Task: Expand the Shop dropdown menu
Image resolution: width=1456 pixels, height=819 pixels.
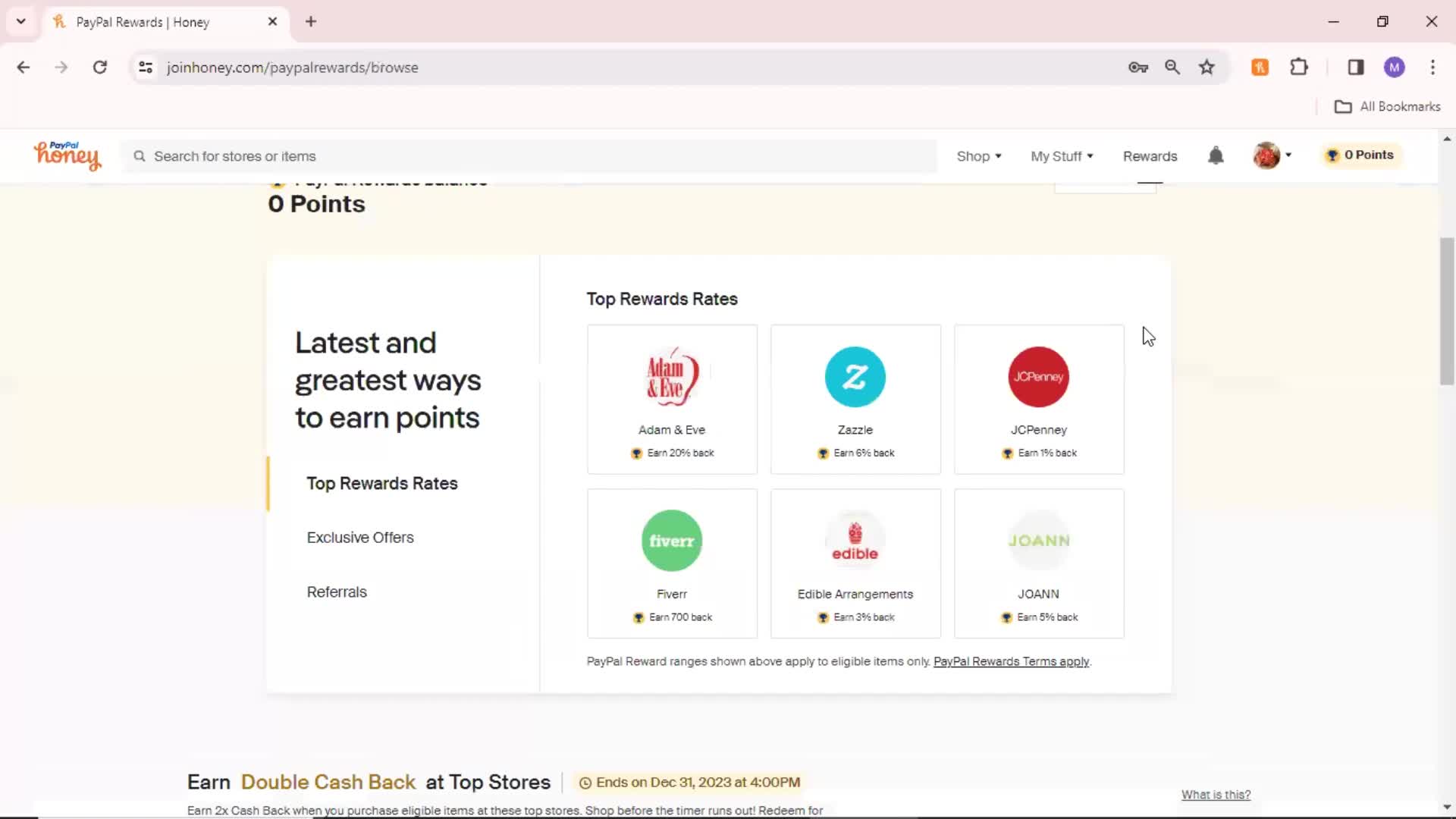Action: pos(979,156)
